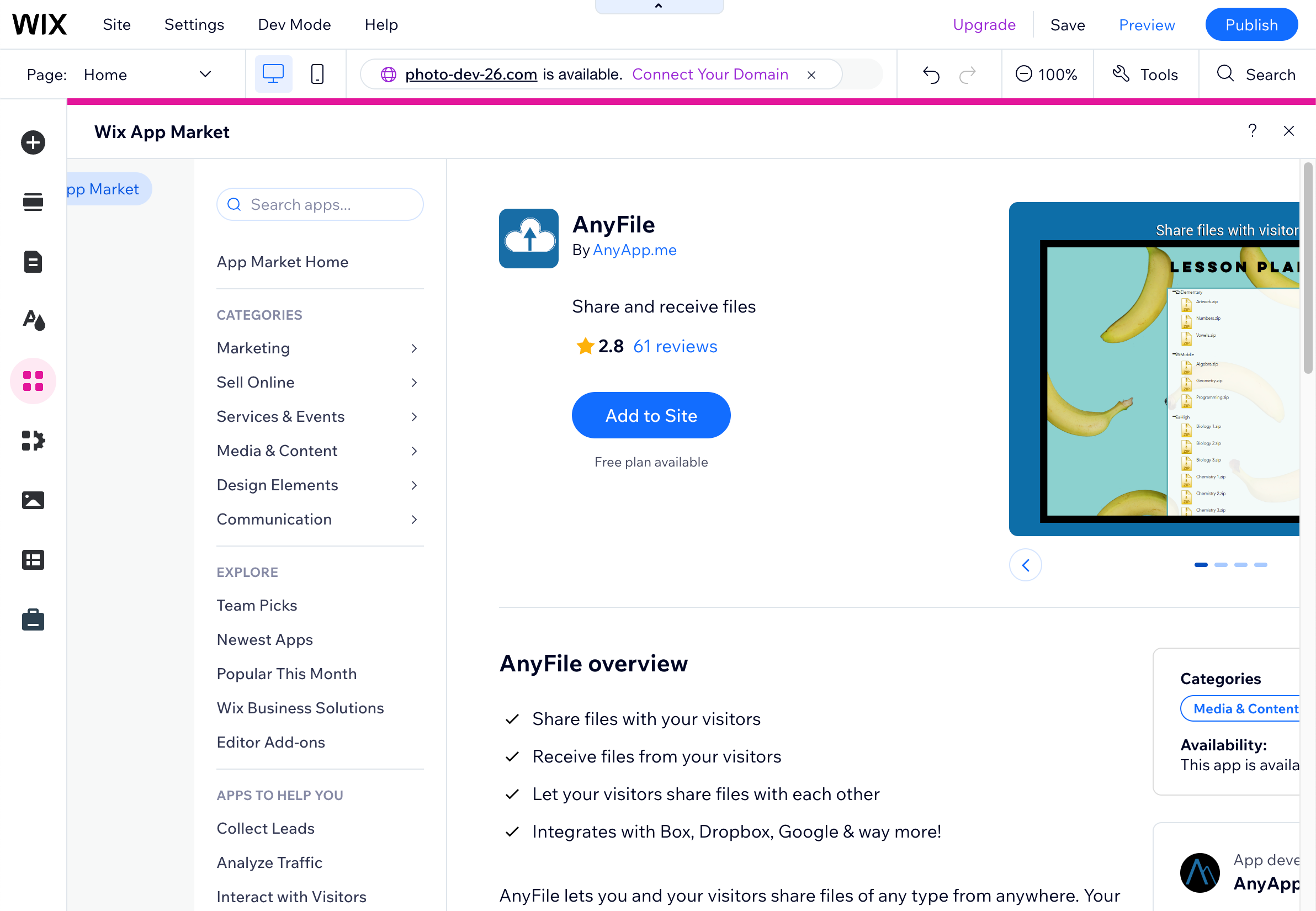Open Editor Add-ons
1316x911 pixels.
tap(270, 742)
